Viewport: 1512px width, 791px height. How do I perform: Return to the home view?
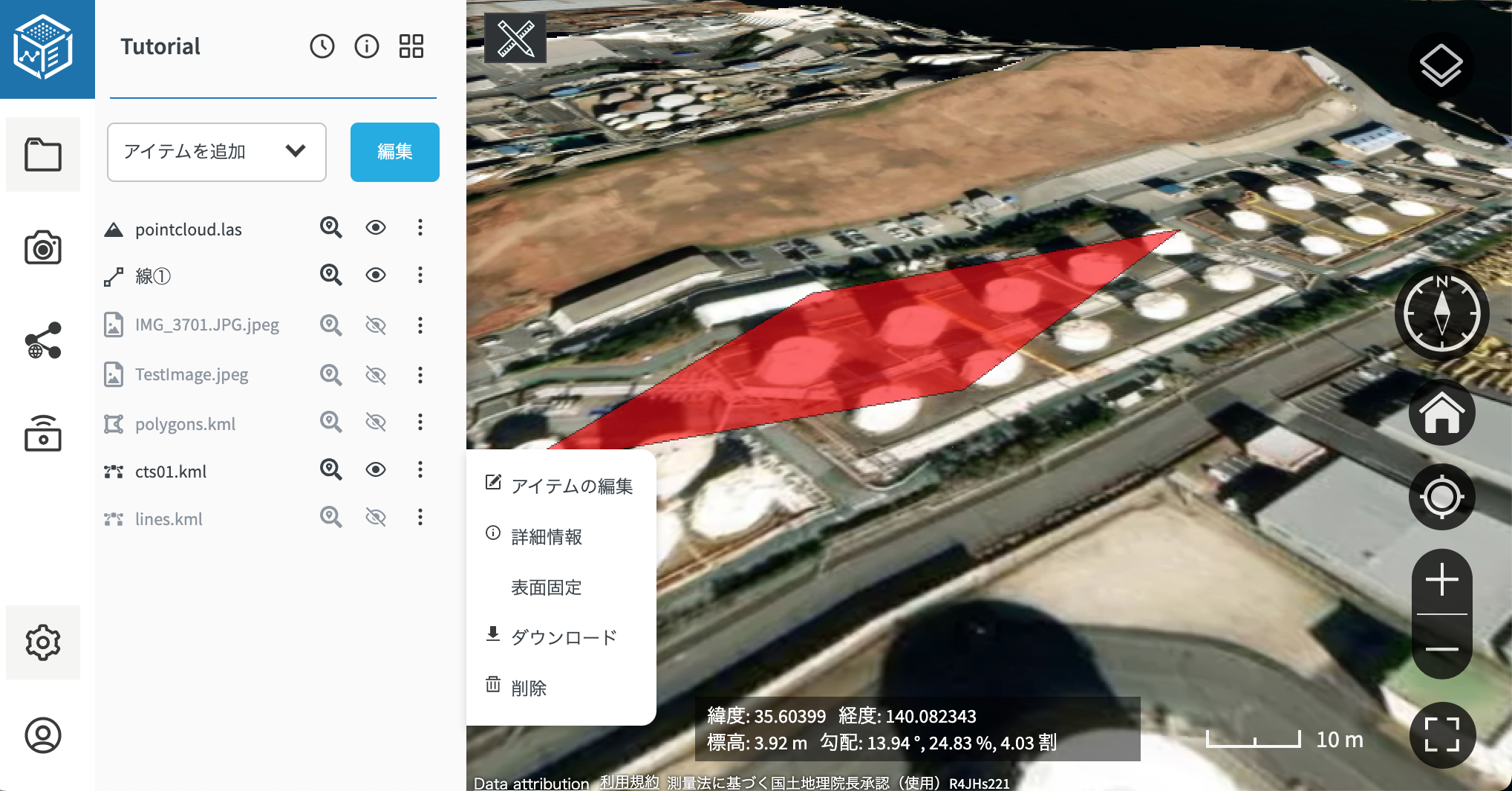(x=1441, y=413)
